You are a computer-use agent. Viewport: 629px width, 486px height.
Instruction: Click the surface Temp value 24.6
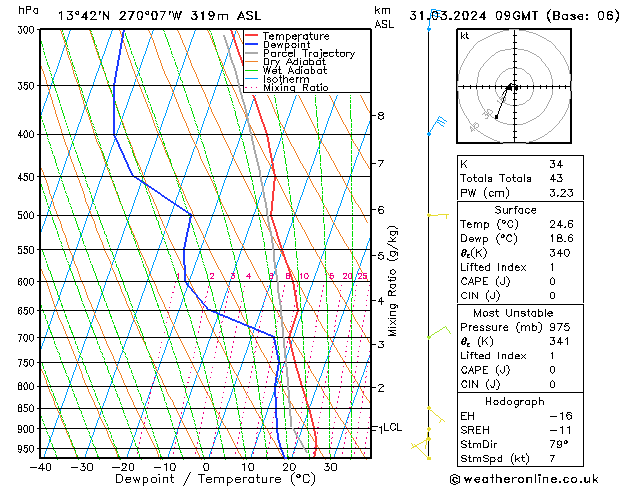561,224
